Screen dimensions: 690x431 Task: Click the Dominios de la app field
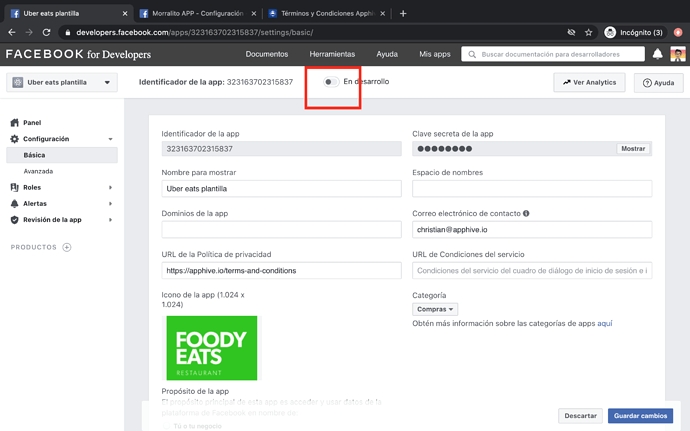pos(281,230)
